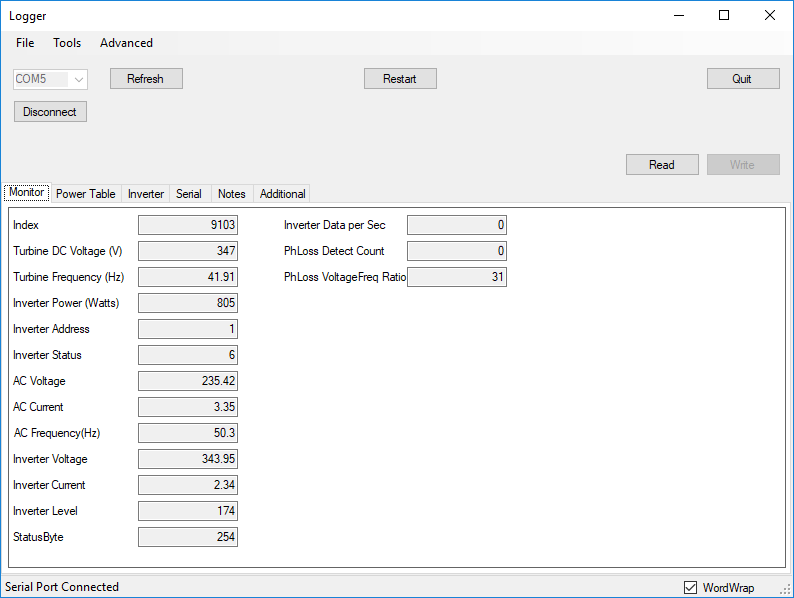
Task: Select the AC Voltage field 235.42
Action: pyautogui.click(x=188, y=381)
